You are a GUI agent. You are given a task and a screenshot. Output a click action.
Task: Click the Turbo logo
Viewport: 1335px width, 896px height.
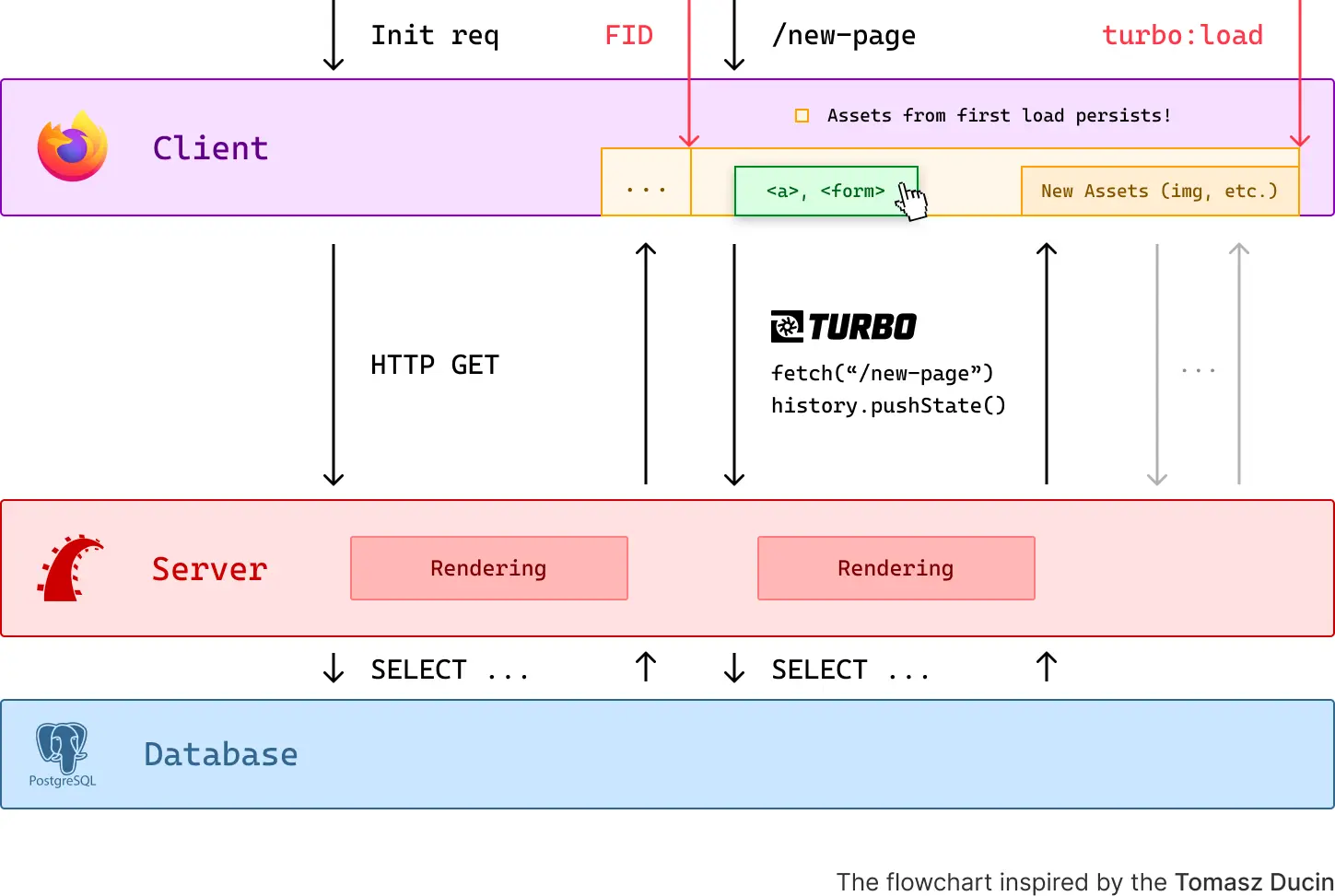click(x=843, y=326)
